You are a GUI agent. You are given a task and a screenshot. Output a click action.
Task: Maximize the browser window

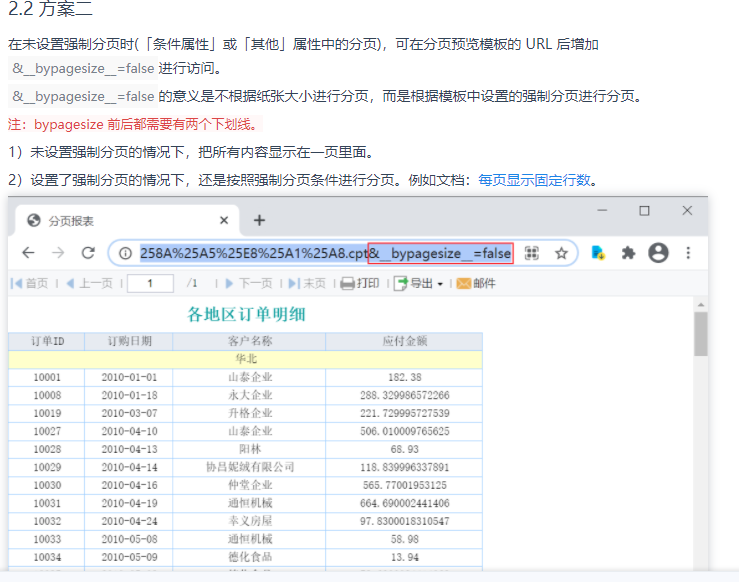644,211
